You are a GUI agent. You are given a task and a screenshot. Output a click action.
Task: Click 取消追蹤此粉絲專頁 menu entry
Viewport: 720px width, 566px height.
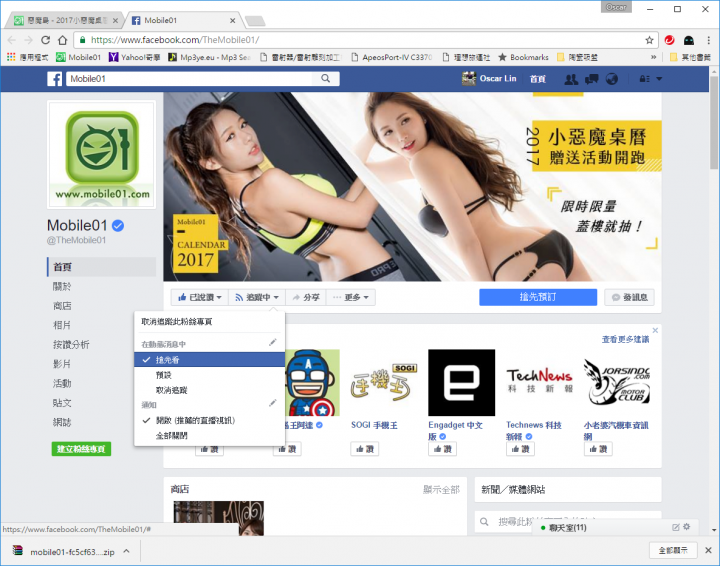coord(209,322)
